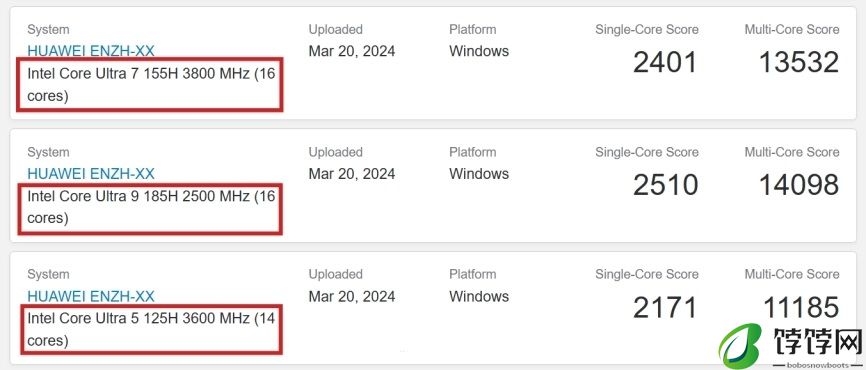This screenshot has height=370, width=866.
Task: Click Windows platform in the second result
Action: tap(479, 173)
